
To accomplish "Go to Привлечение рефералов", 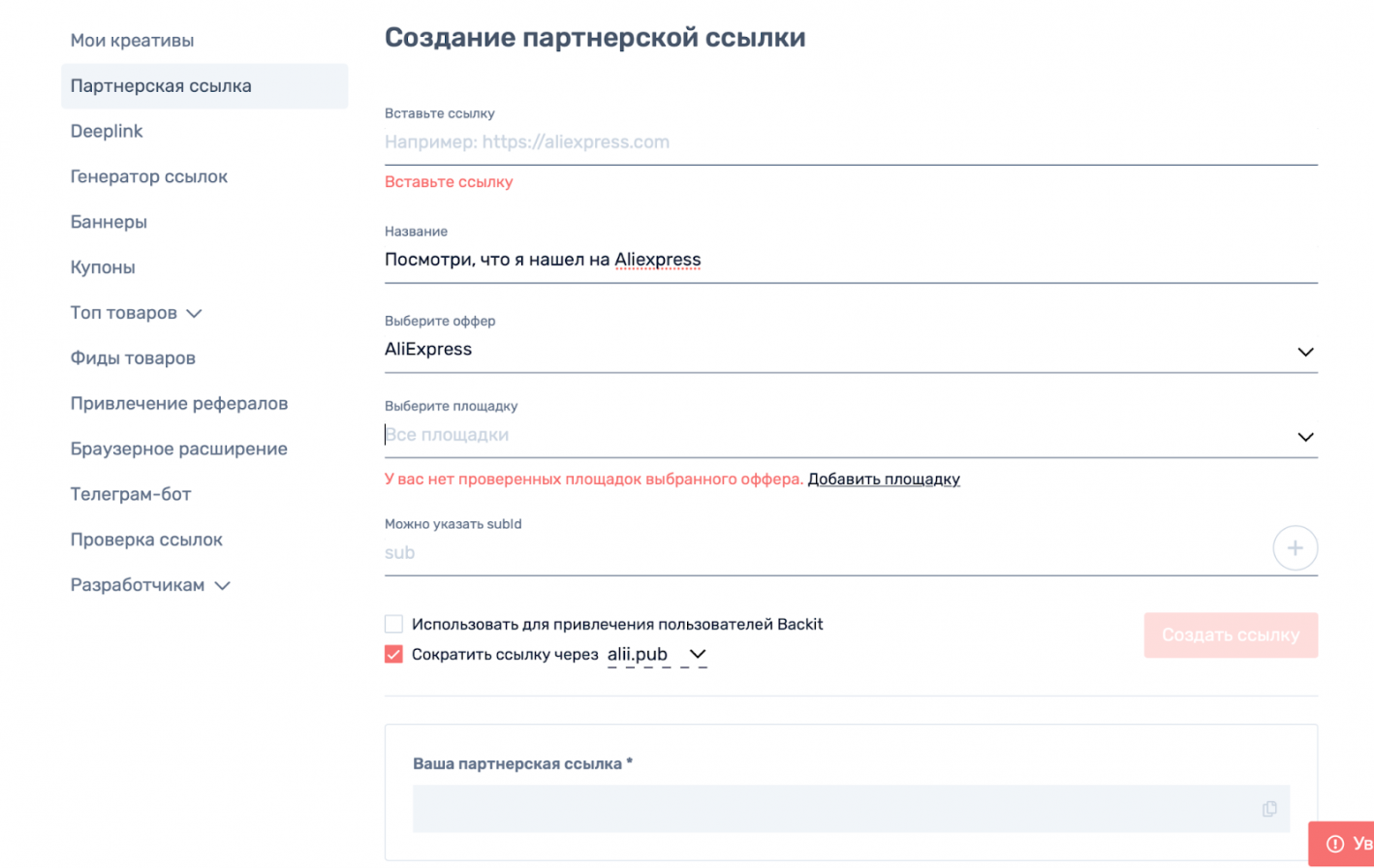I will [179, 403].
